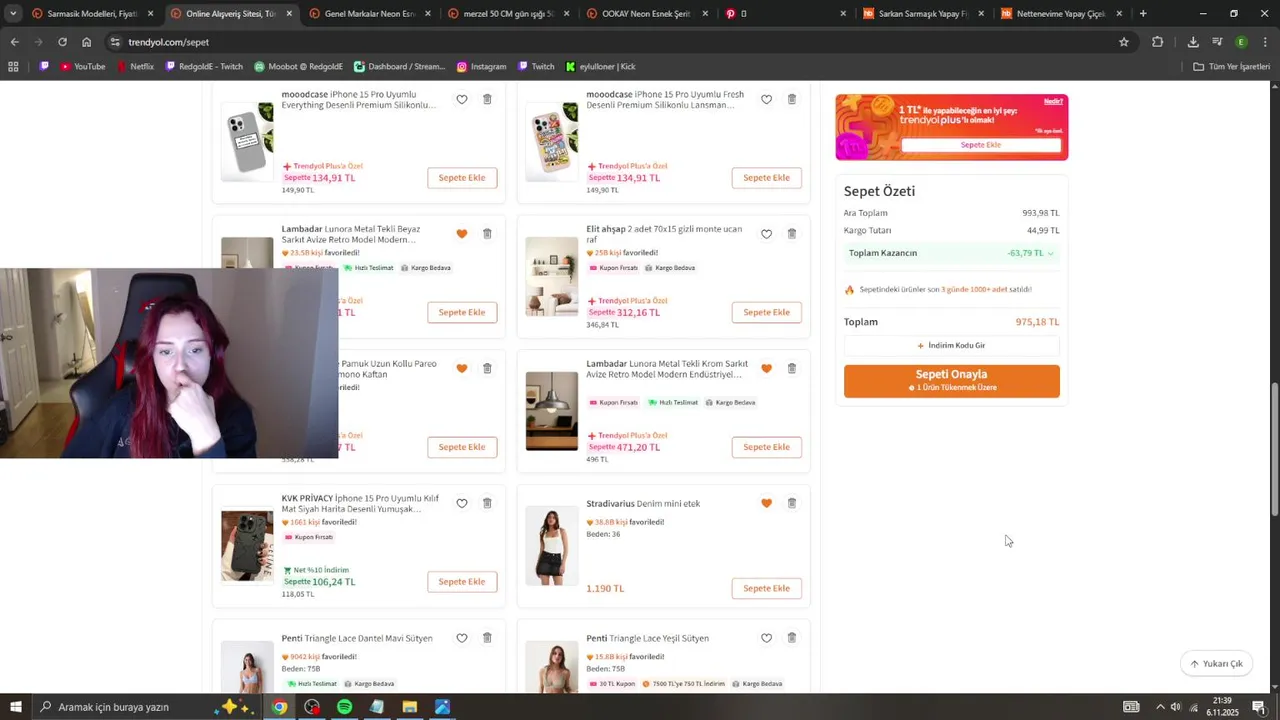Open YouTube bookmark

click(x=82, y=67)
